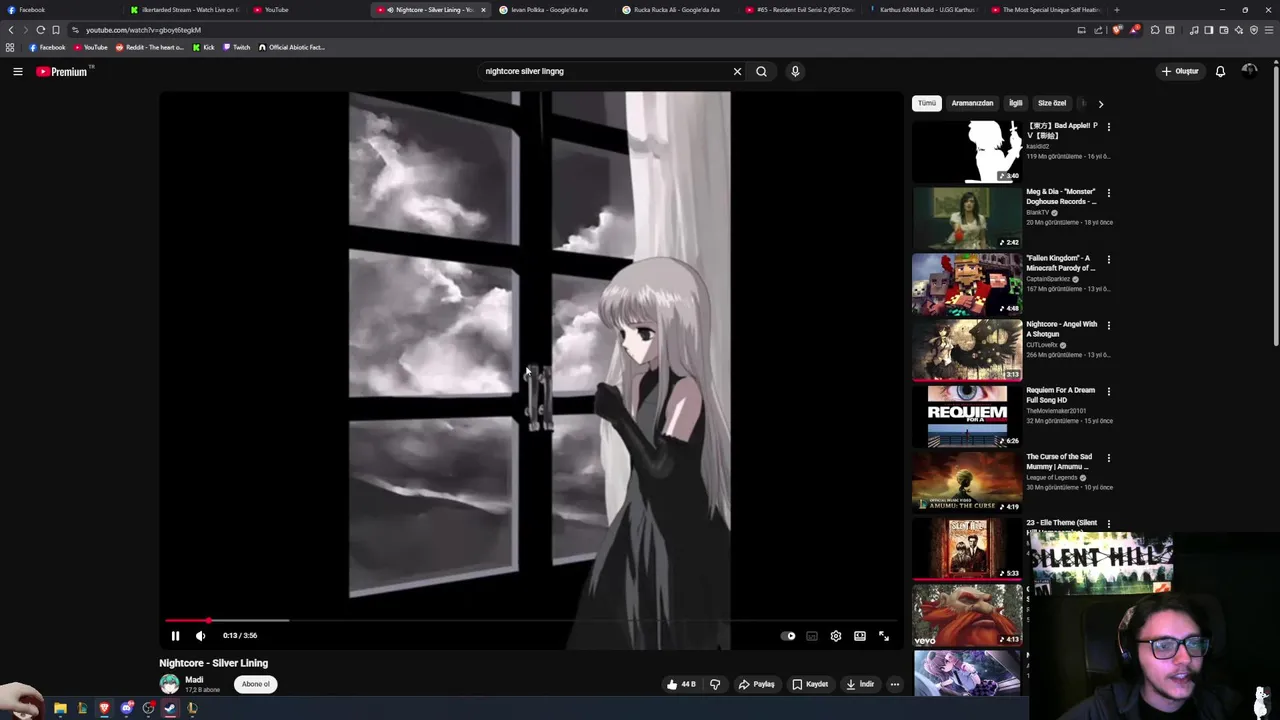Open a new browser tab
The width and height of the screenshot is (1280, 720).
tap(1117, 10)
